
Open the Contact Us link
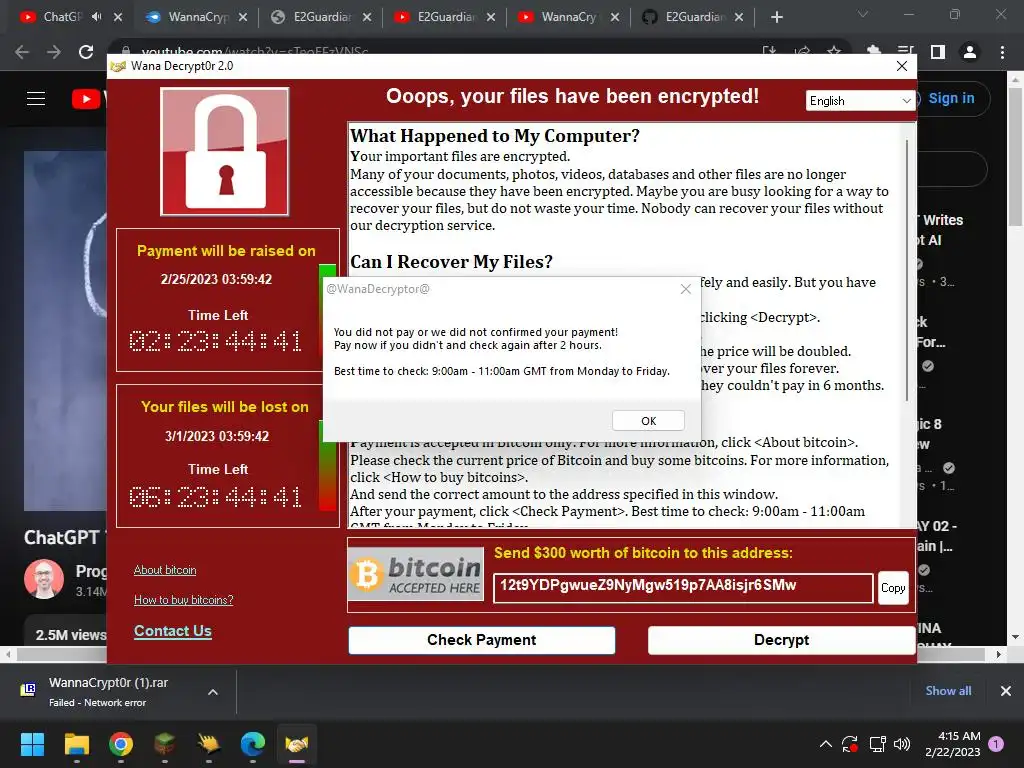(x=172, y=631)
